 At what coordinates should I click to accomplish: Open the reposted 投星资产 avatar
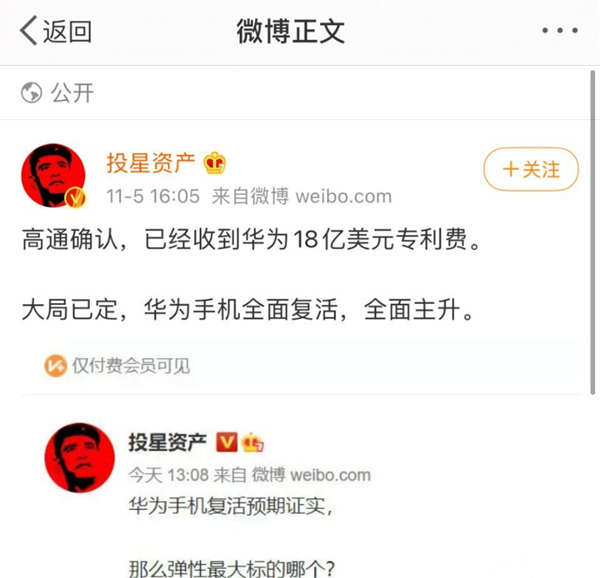pyautogui.click(x=80, y=458)
